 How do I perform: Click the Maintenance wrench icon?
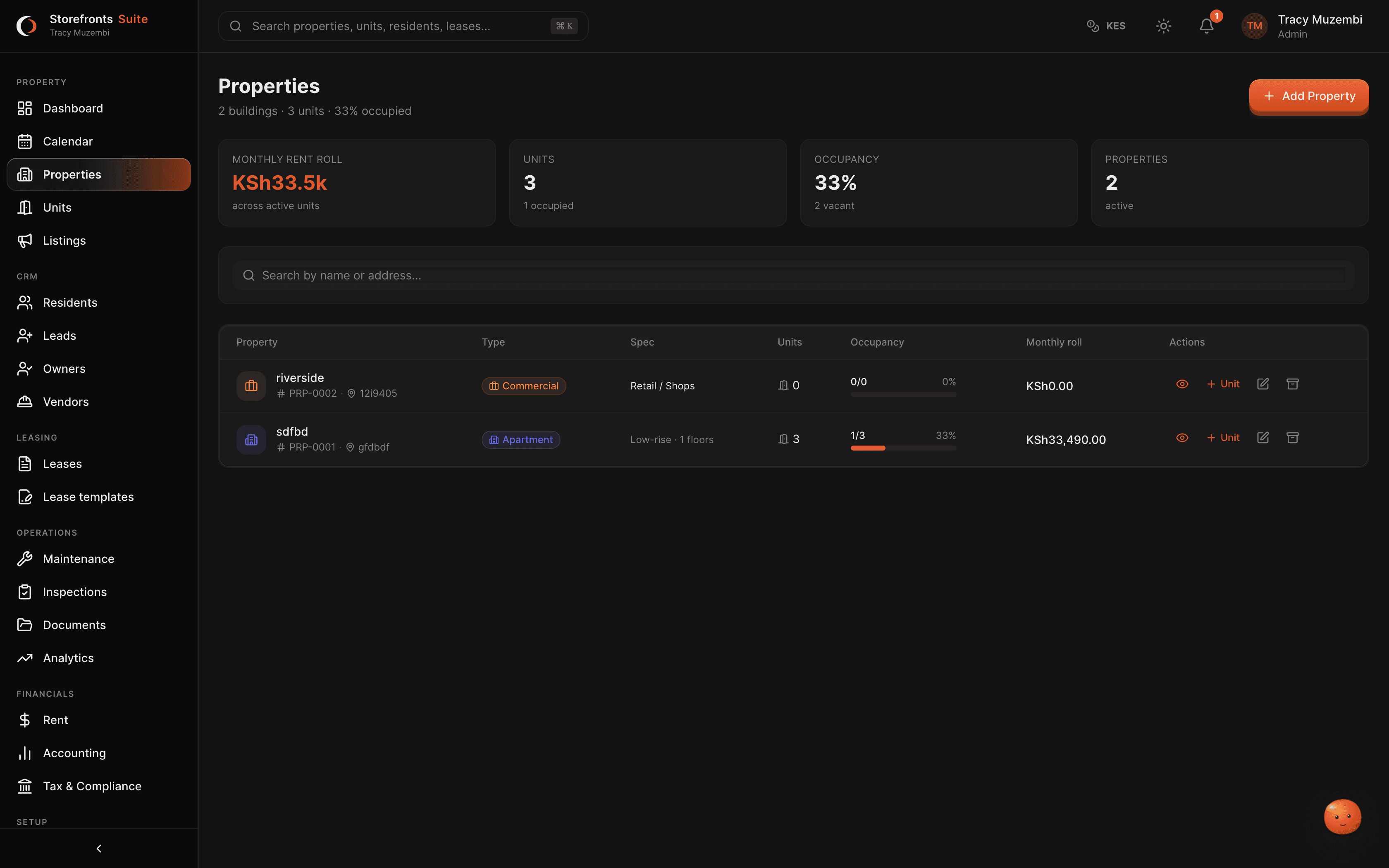click(25, 558)
